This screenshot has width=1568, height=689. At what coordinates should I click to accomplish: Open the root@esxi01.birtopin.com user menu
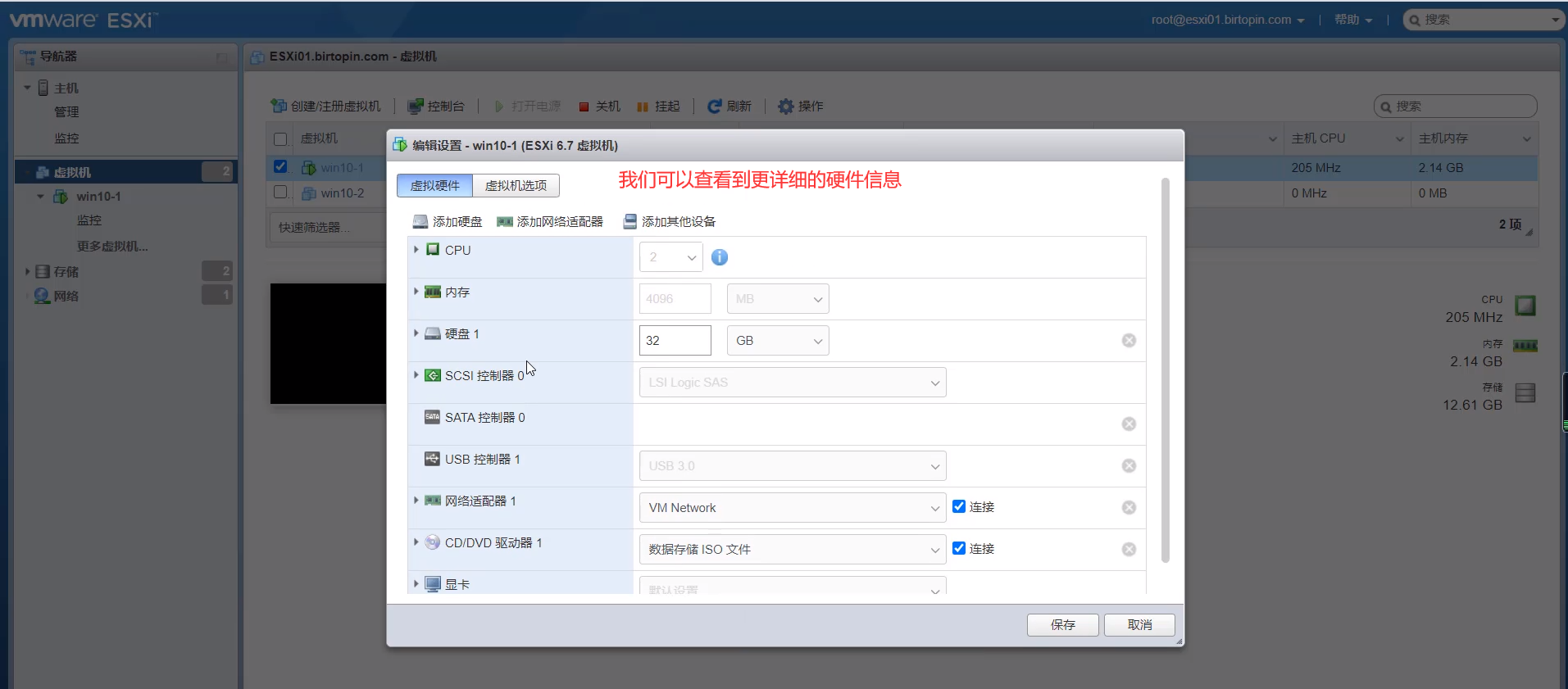pos(1227,20)
